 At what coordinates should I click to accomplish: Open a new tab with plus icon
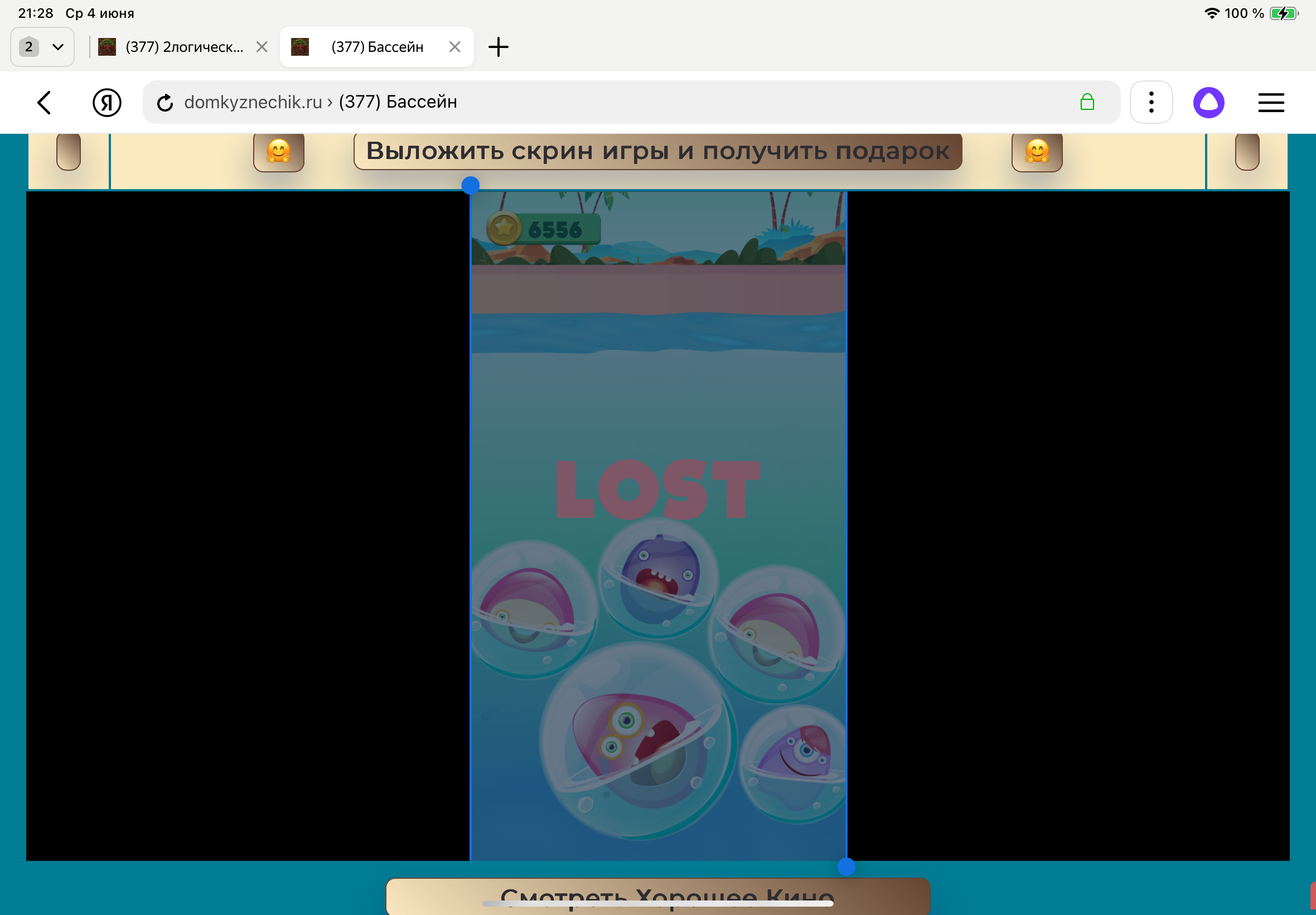tap(498, 46)
